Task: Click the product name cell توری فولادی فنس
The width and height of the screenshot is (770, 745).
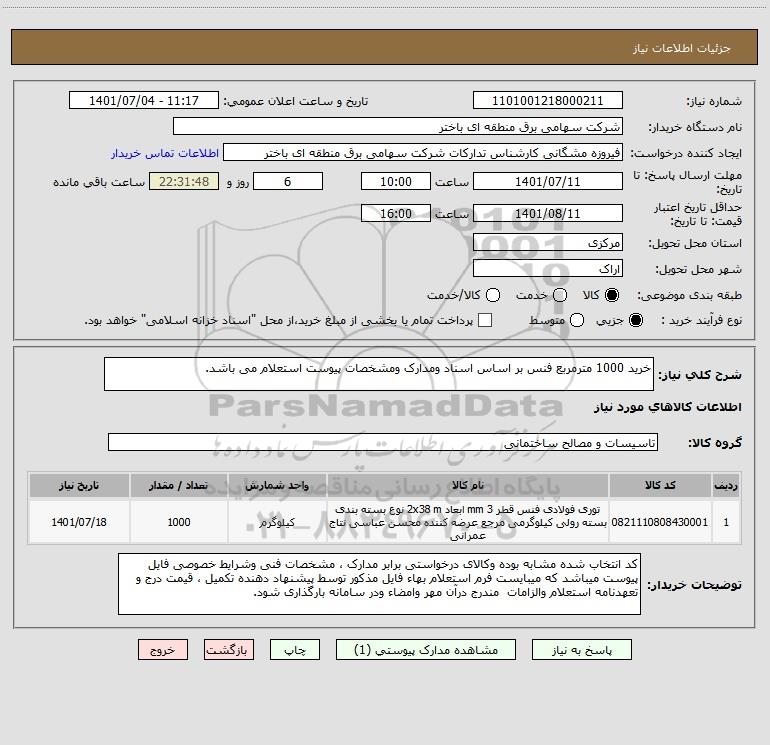Action: (468, 522)
